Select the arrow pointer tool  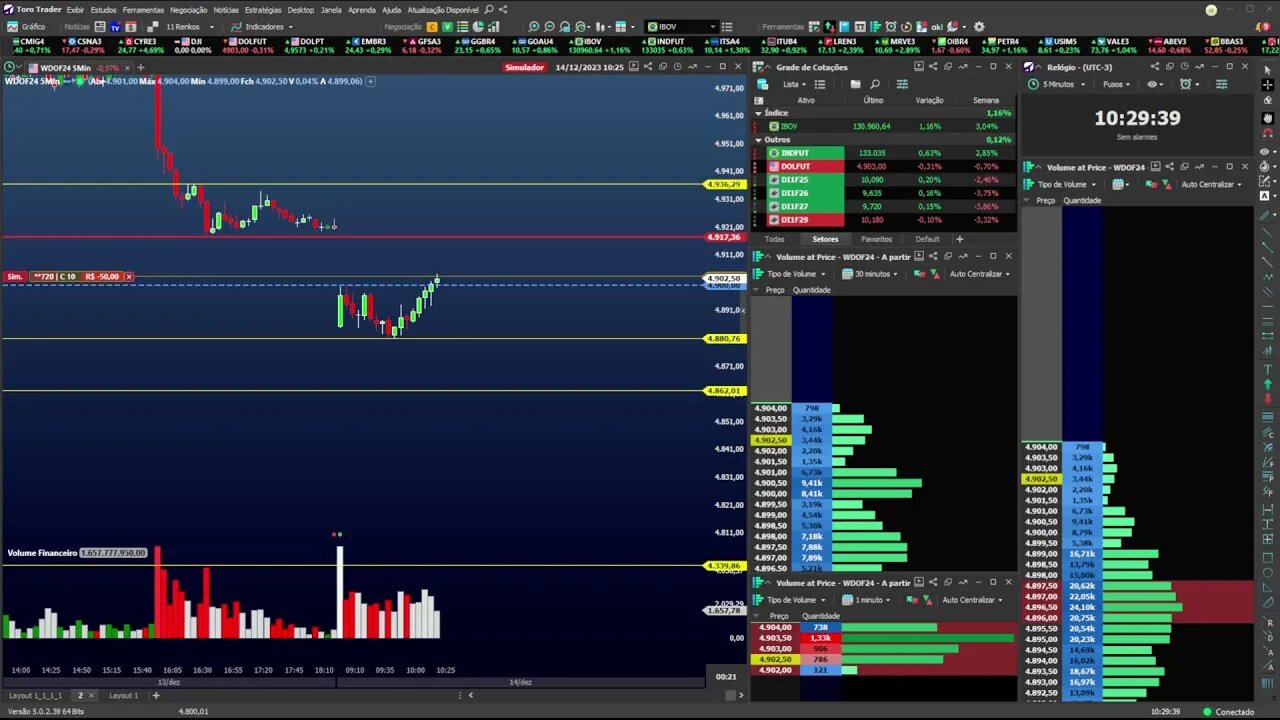pos(1267,70)
